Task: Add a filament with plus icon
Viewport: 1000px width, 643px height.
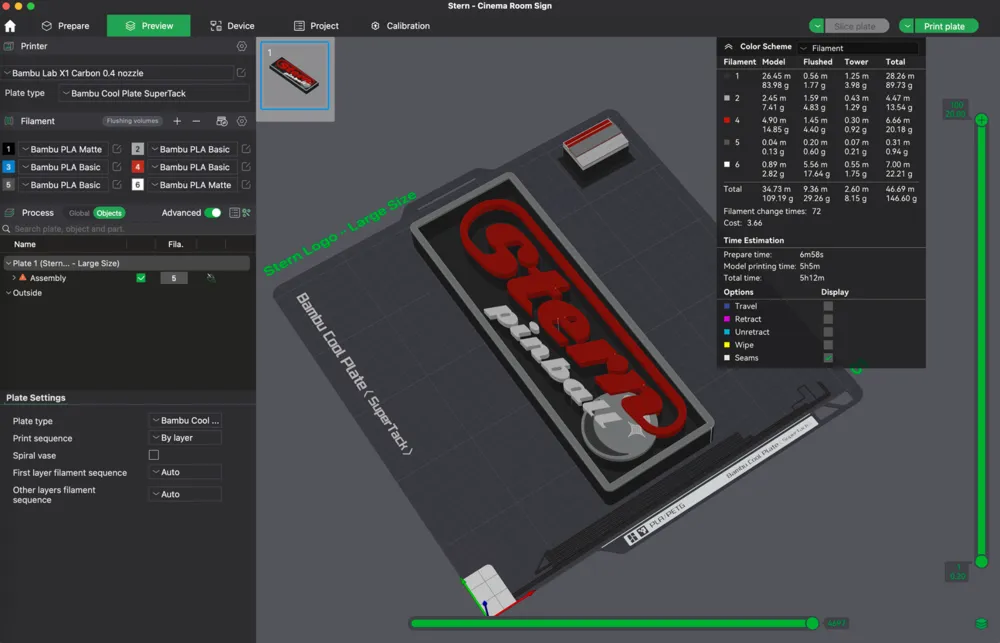Action: (x=177, y=121)
